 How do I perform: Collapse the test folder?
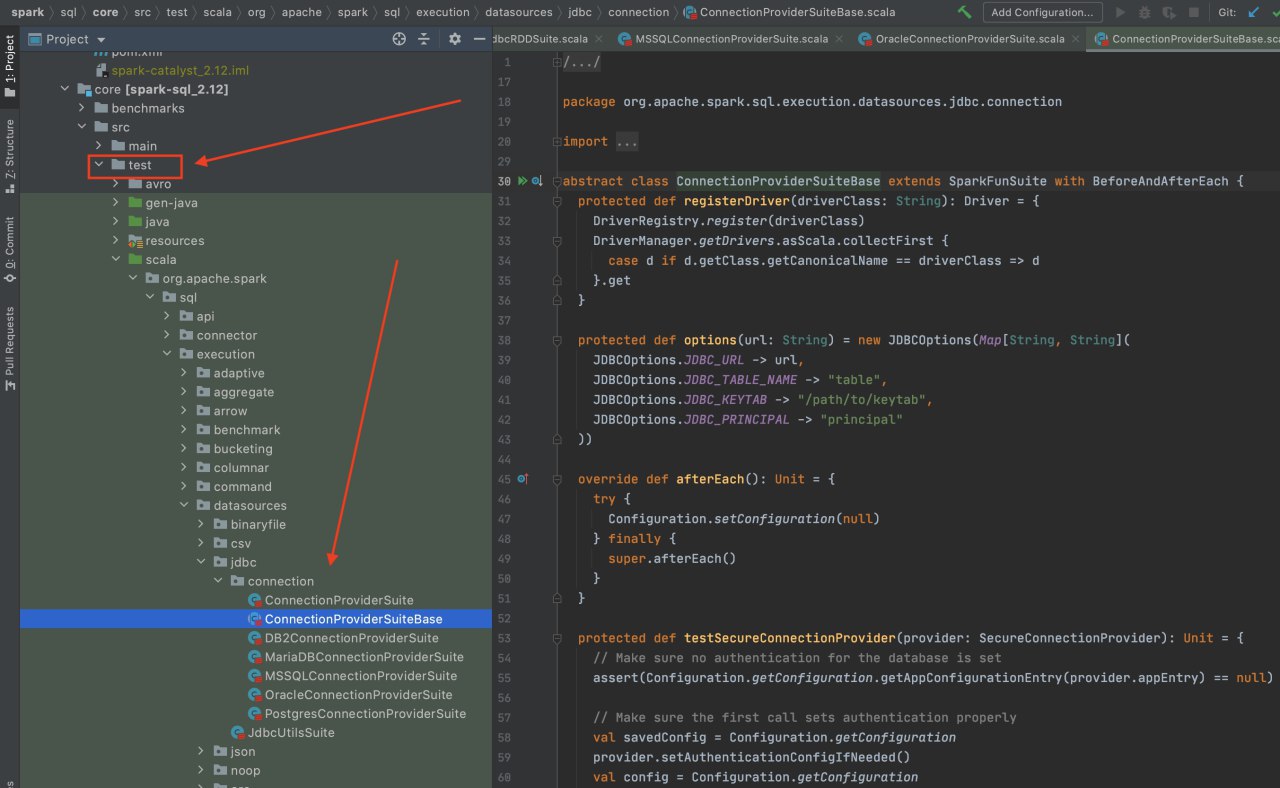[99, 165]
